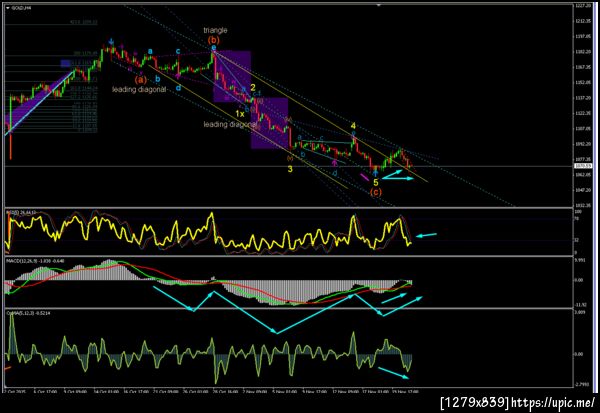This screenshot has height=413, width=600.
Task: Select the orange (c) wave label
Action: pyautogui.click(x=376, y=192)
